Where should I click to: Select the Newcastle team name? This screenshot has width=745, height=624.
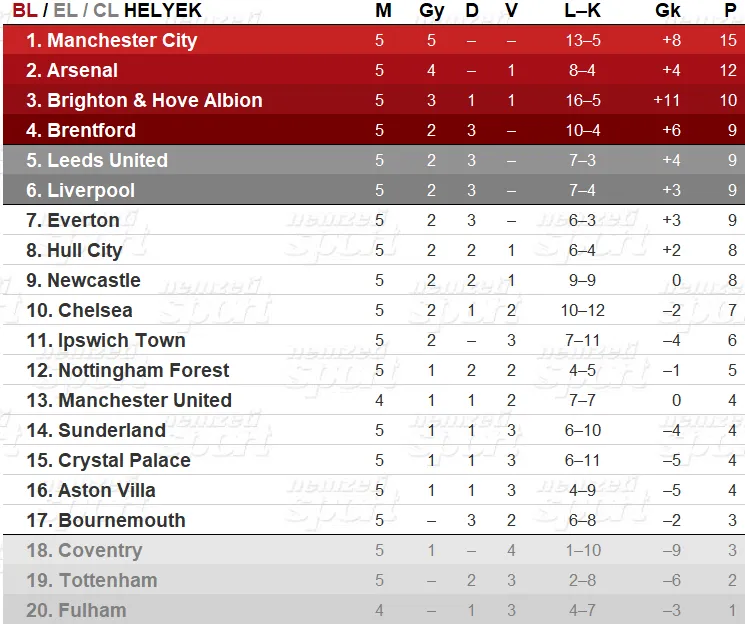pos(94,280)
